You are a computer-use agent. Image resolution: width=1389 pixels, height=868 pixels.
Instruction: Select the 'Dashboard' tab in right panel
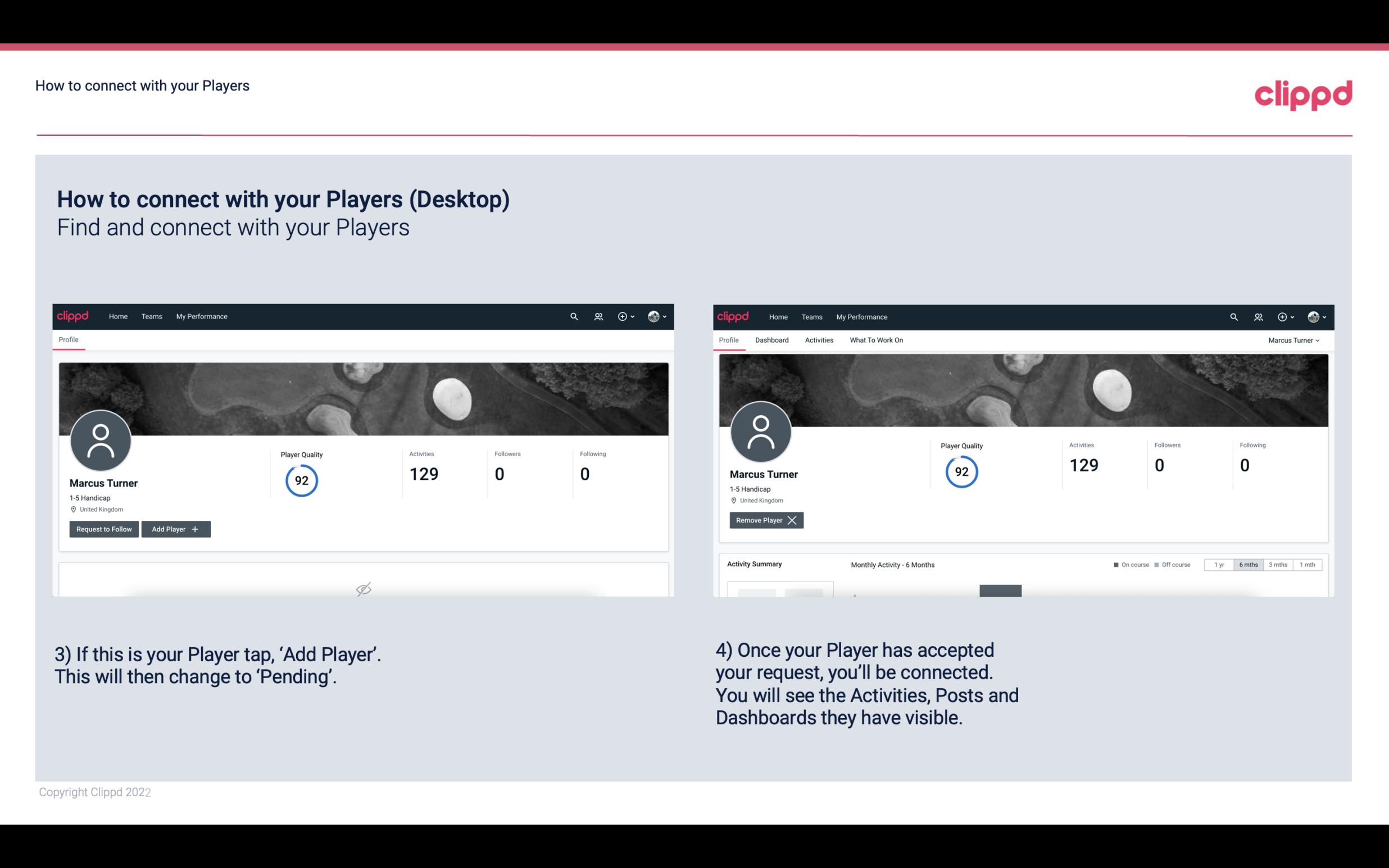point(771,340)
